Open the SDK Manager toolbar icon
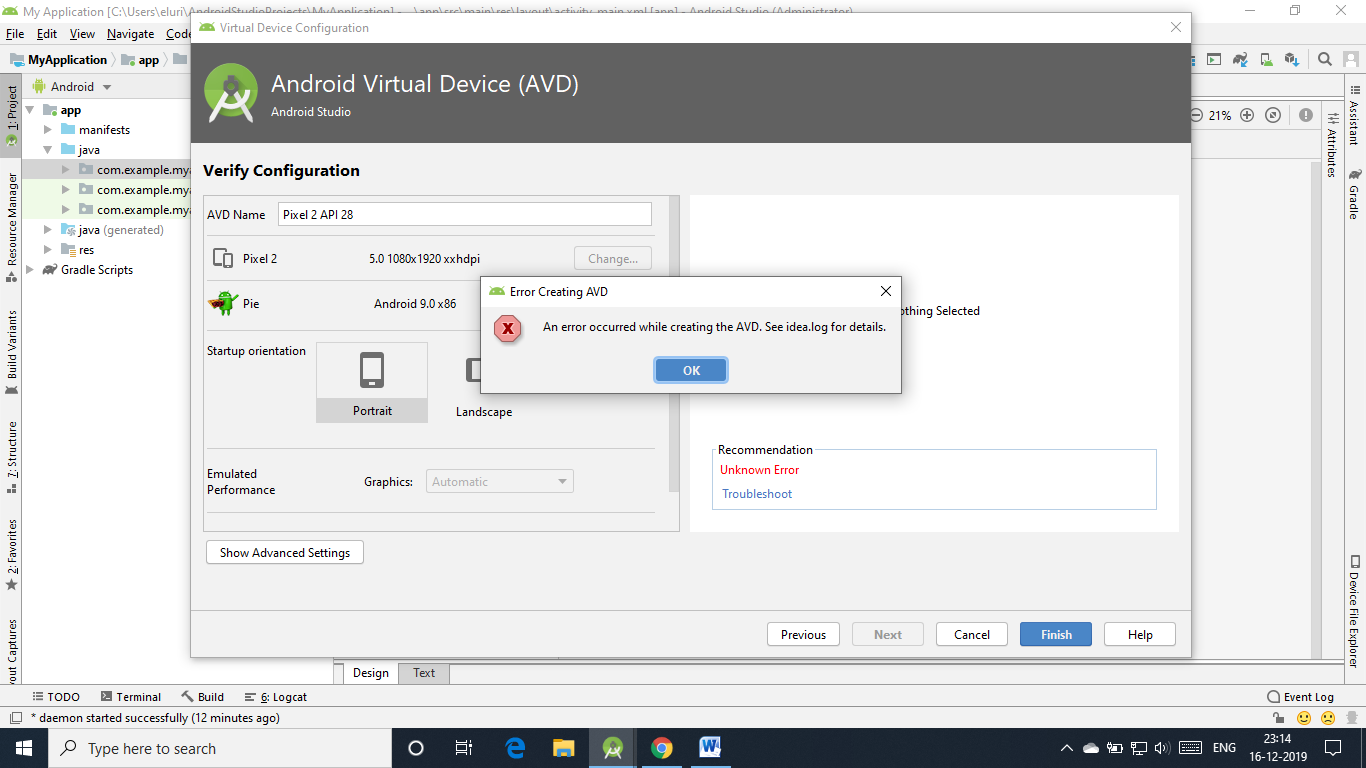The height and width of the screenshot is (768, 1366). tap(1292, 60)
